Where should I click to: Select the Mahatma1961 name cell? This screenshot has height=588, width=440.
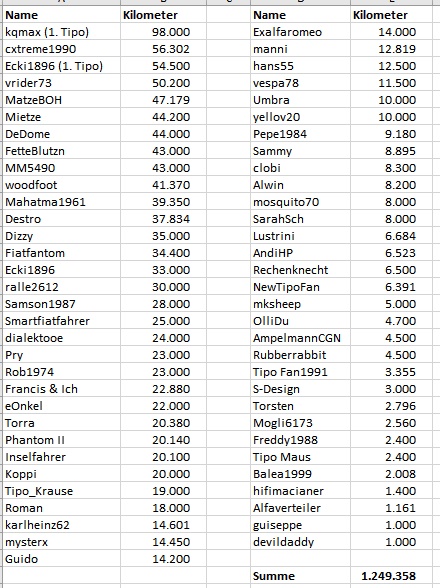[x=62, y=202]
